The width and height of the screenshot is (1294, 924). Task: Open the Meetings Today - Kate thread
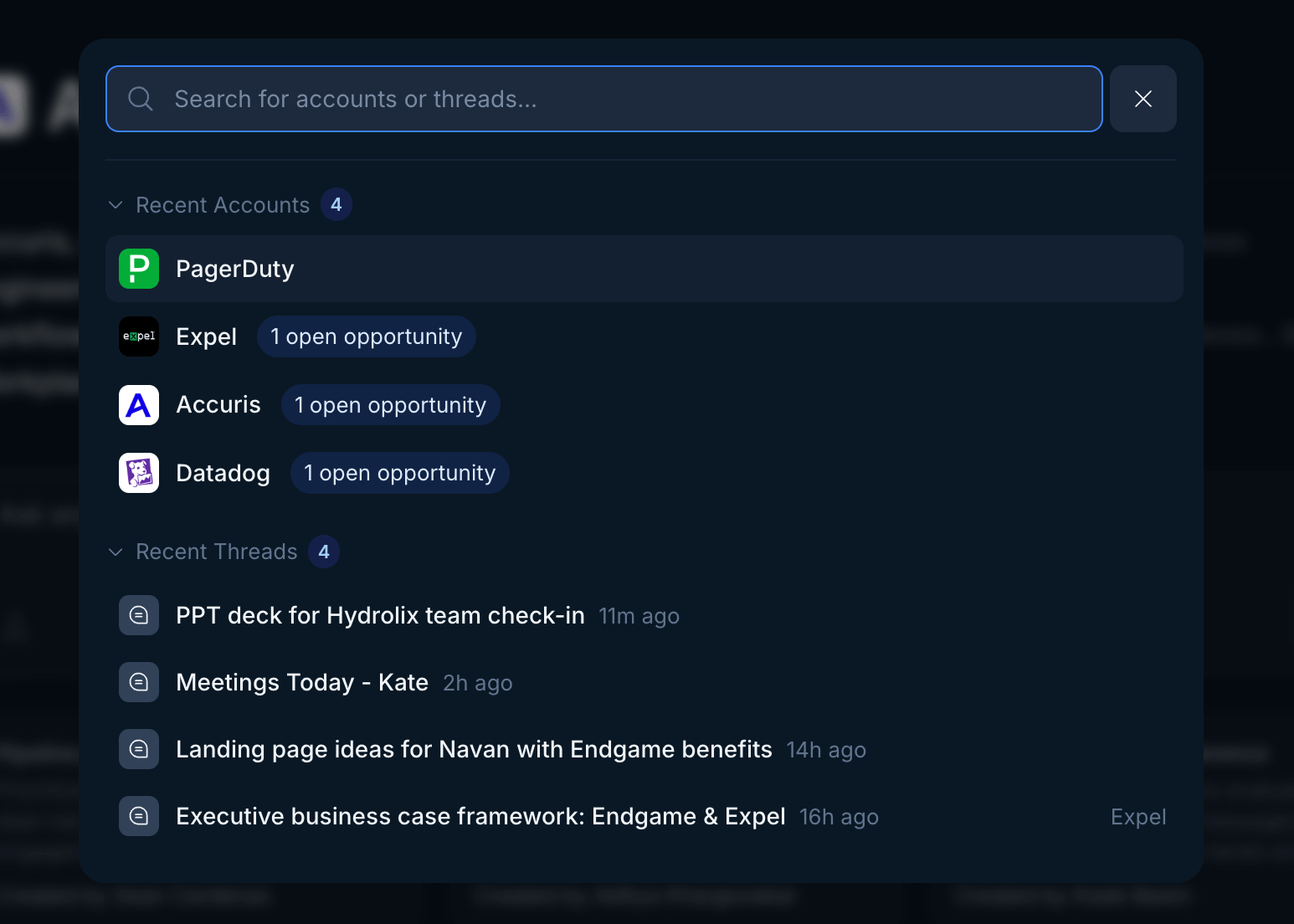pos(301,682)
